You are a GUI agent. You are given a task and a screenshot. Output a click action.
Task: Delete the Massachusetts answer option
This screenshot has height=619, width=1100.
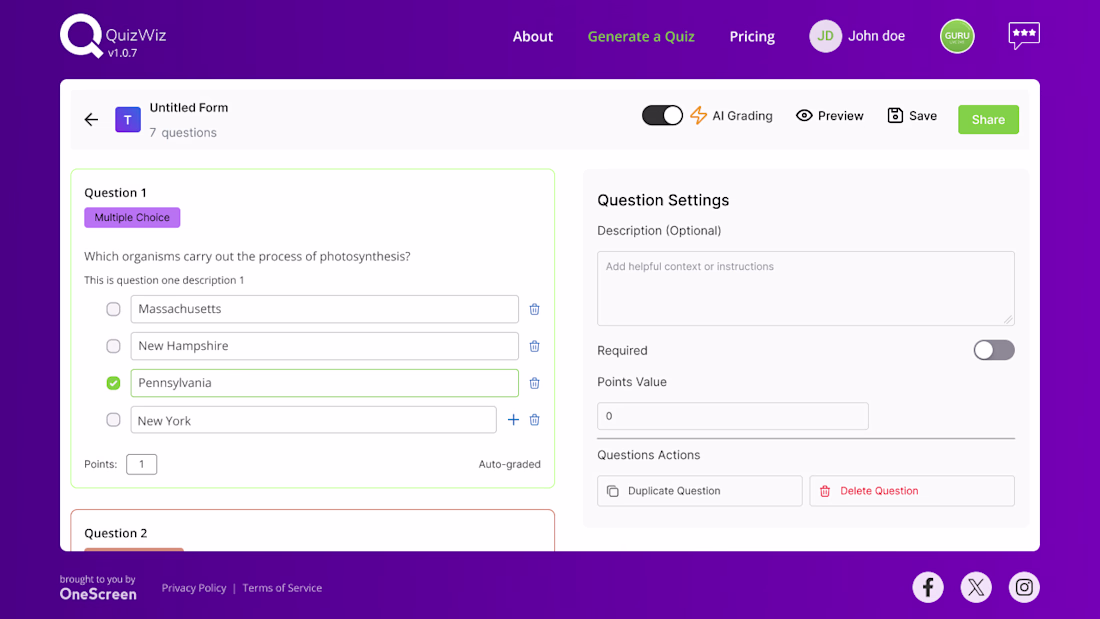tap(534, 309)
